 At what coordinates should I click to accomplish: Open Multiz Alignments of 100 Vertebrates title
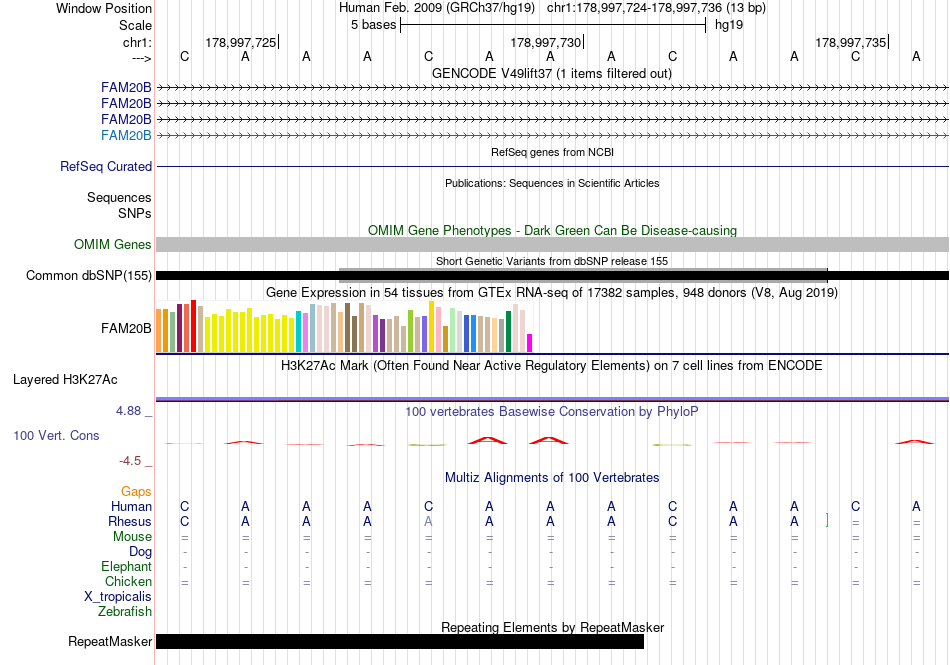tap(552, 478)
